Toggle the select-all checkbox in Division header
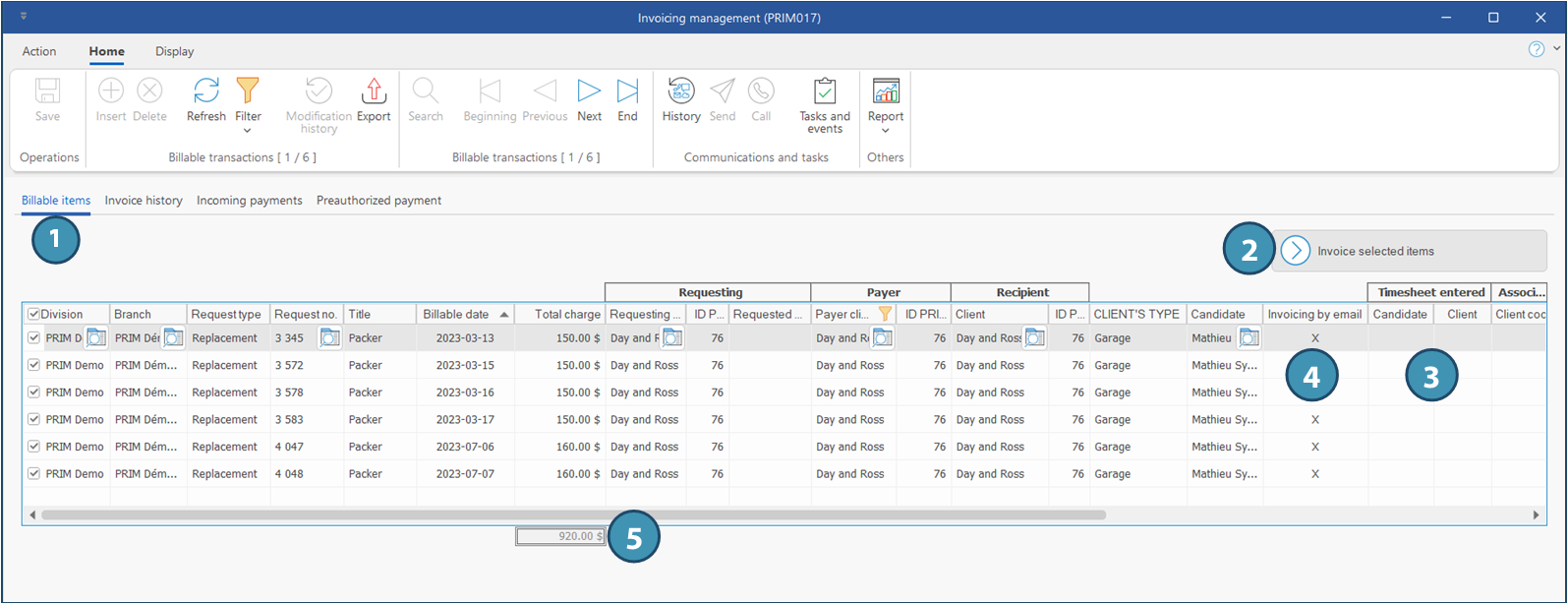This screenshot has width=1568, height=604. [33, 315]
